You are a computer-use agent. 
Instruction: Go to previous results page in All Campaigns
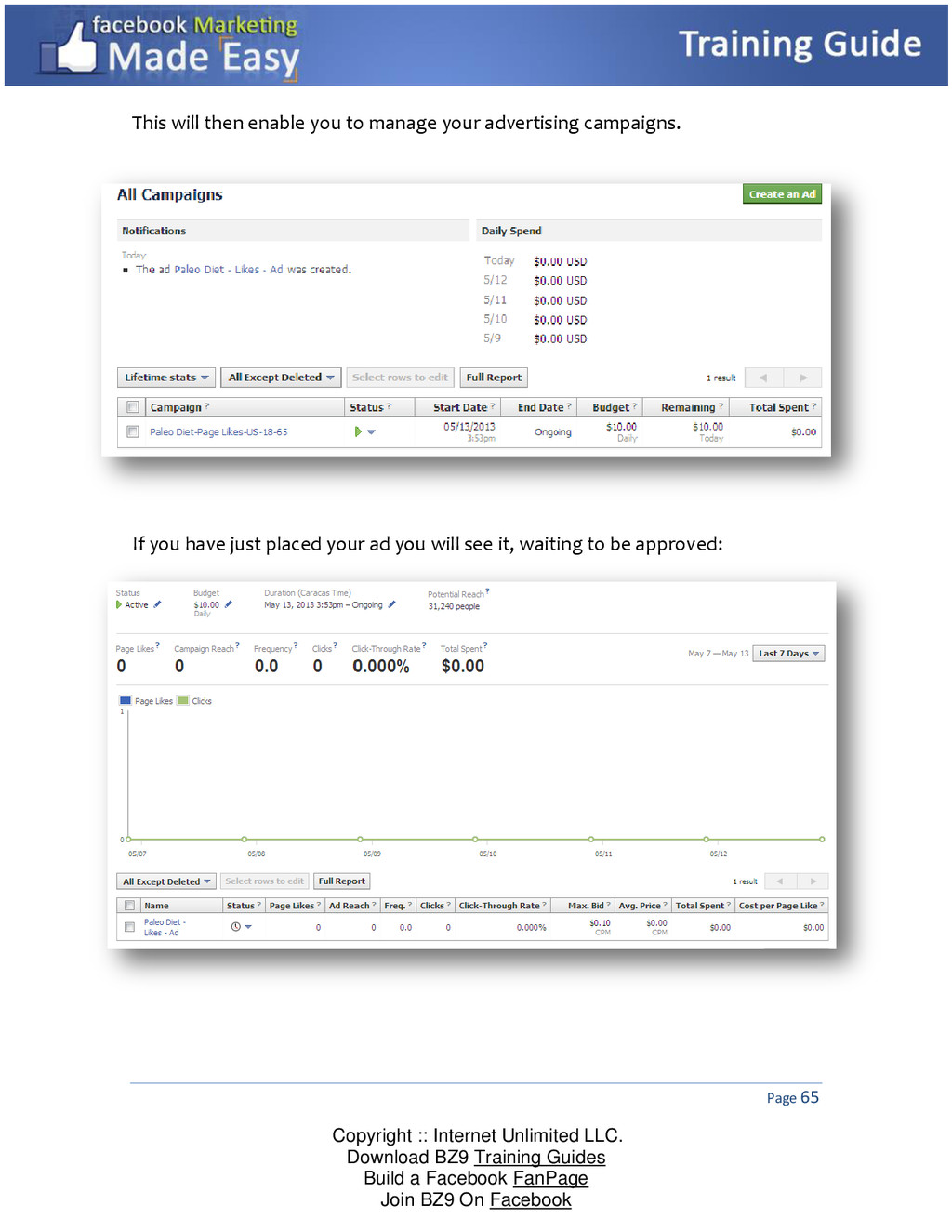click(x=763, y=378)
